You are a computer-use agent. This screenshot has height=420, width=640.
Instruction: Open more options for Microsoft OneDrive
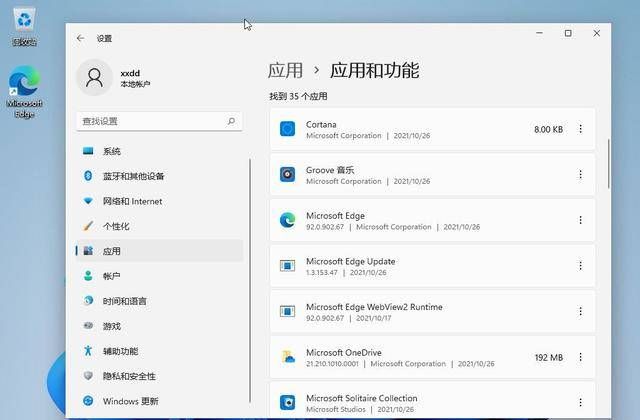pos(580,357)
